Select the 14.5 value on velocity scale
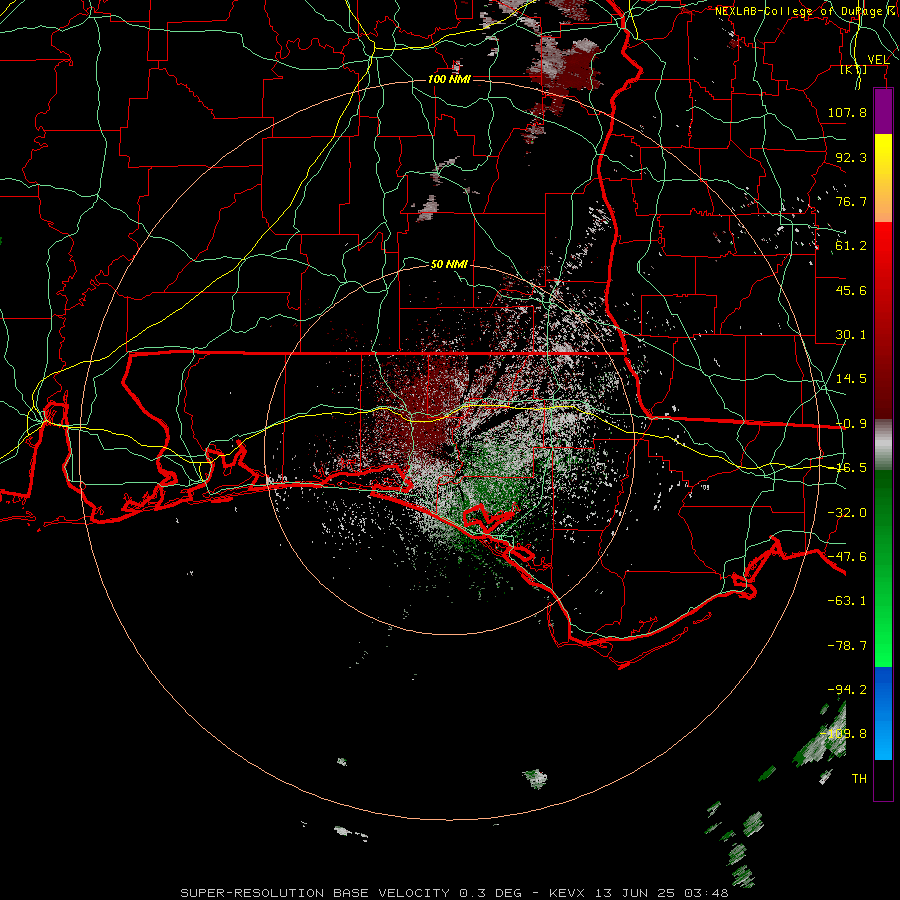 point(851,379)
